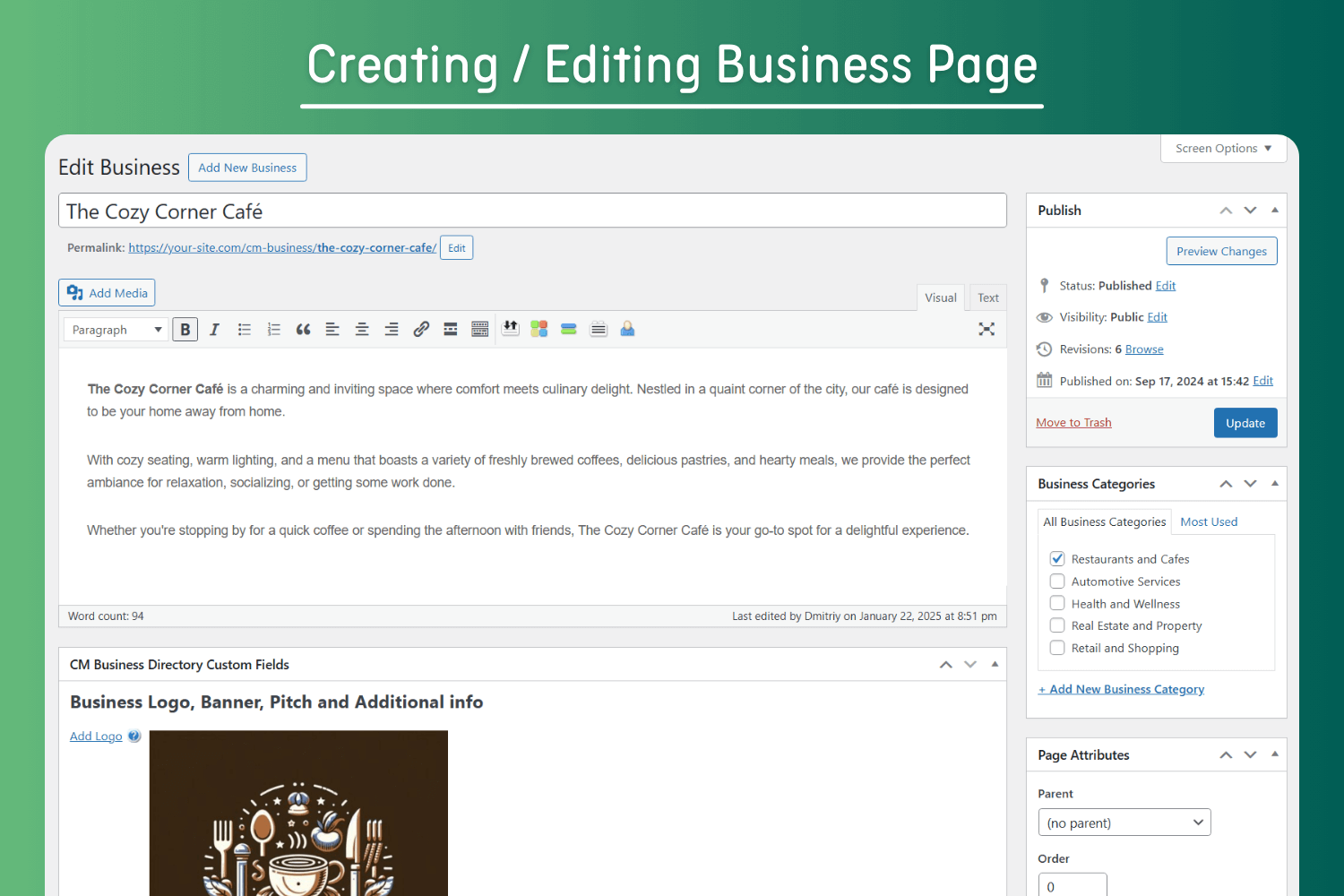Align text center

pyautogui.click(x=362, y=330)
